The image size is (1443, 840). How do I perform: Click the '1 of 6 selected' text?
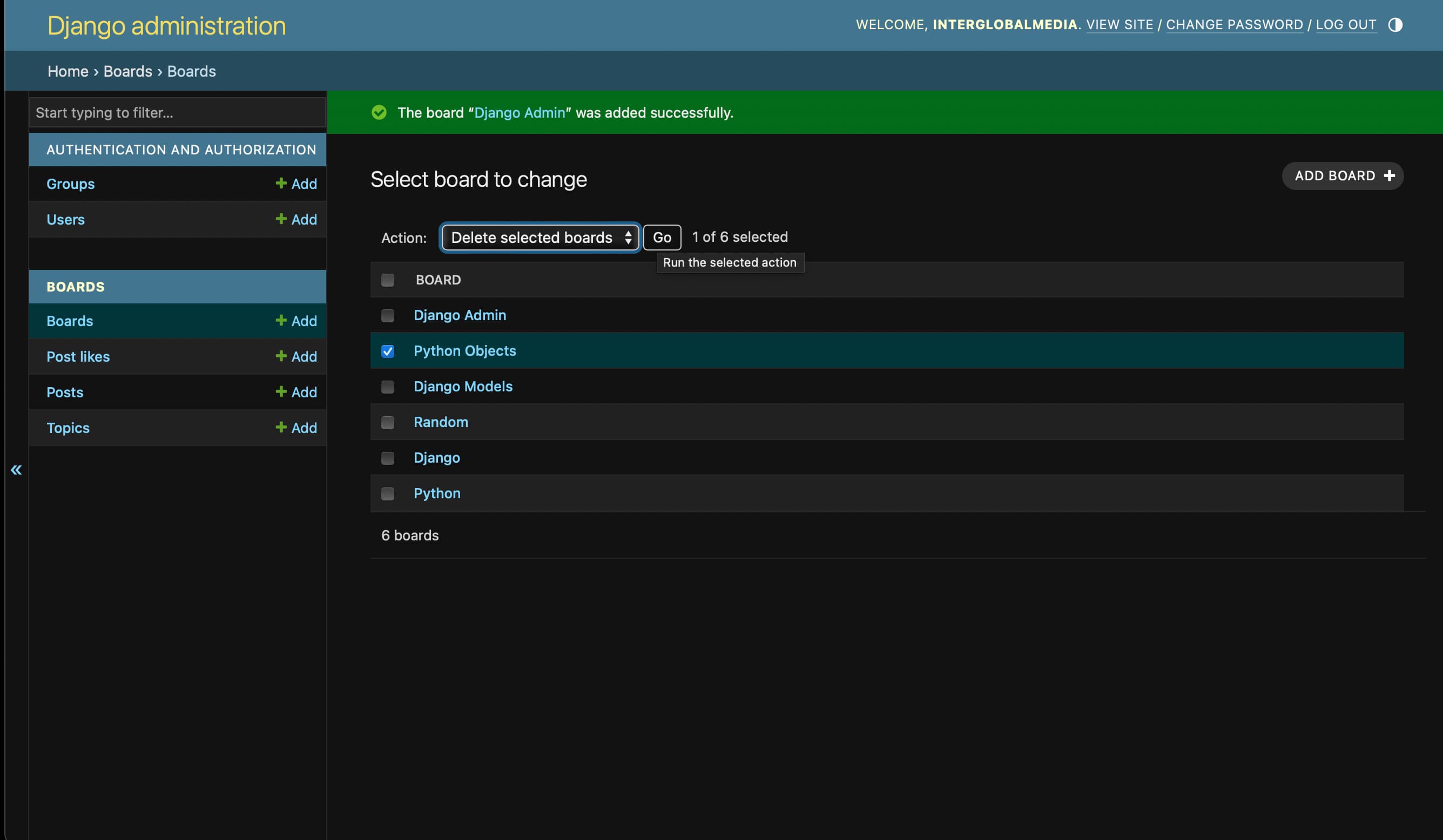[740, 237]
